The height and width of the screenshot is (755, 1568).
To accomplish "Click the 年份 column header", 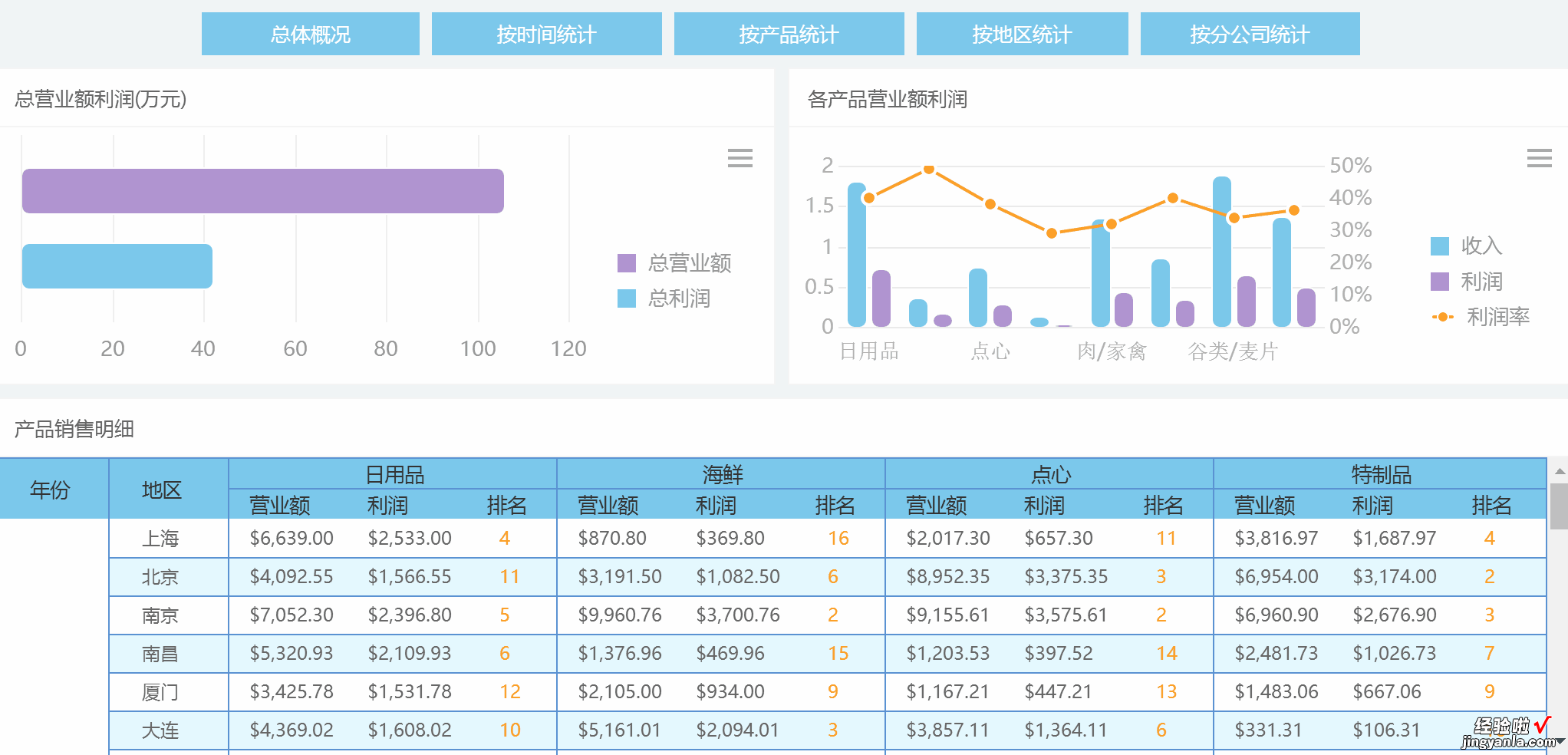I will point(51,490).
